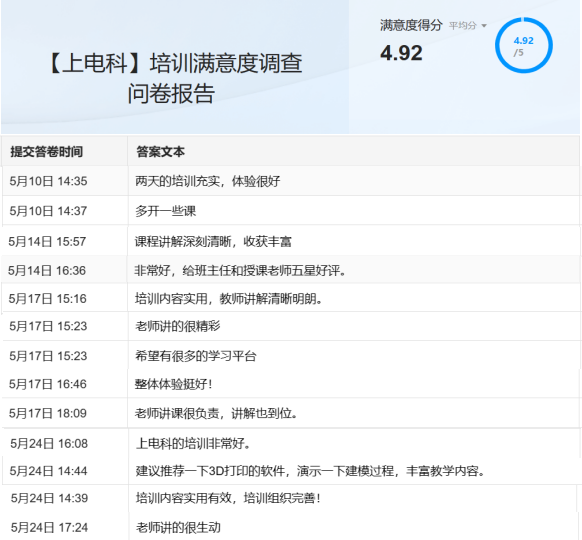Click the answer 希望有很多的学习平台

coord(196,356)
